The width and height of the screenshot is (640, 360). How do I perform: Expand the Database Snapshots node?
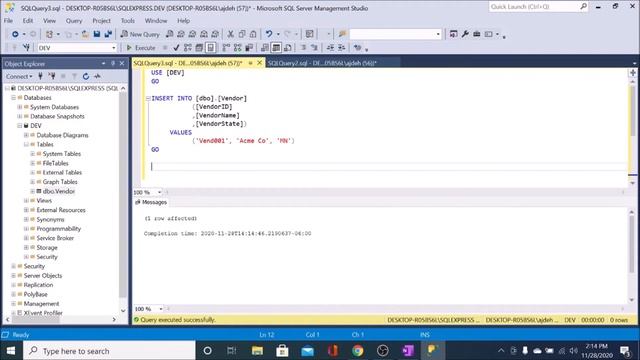(20, 116)
